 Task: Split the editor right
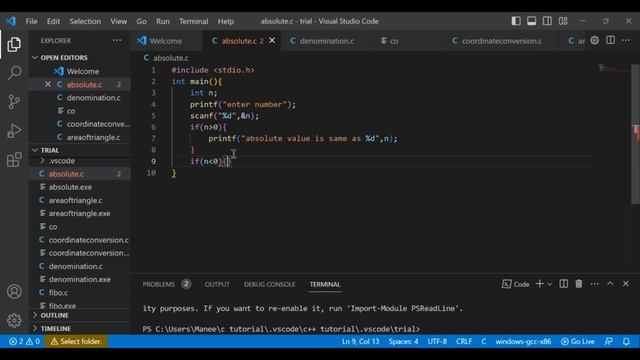[610, 40]
